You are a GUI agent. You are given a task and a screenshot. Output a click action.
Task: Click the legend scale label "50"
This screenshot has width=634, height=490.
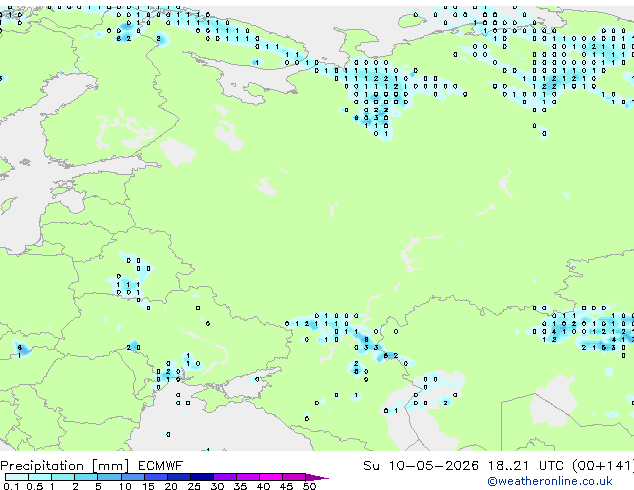click(x=309, y=486)
